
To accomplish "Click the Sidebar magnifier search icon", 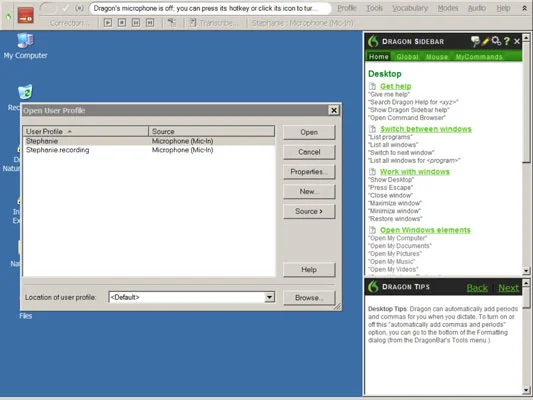I will point(496,41).
